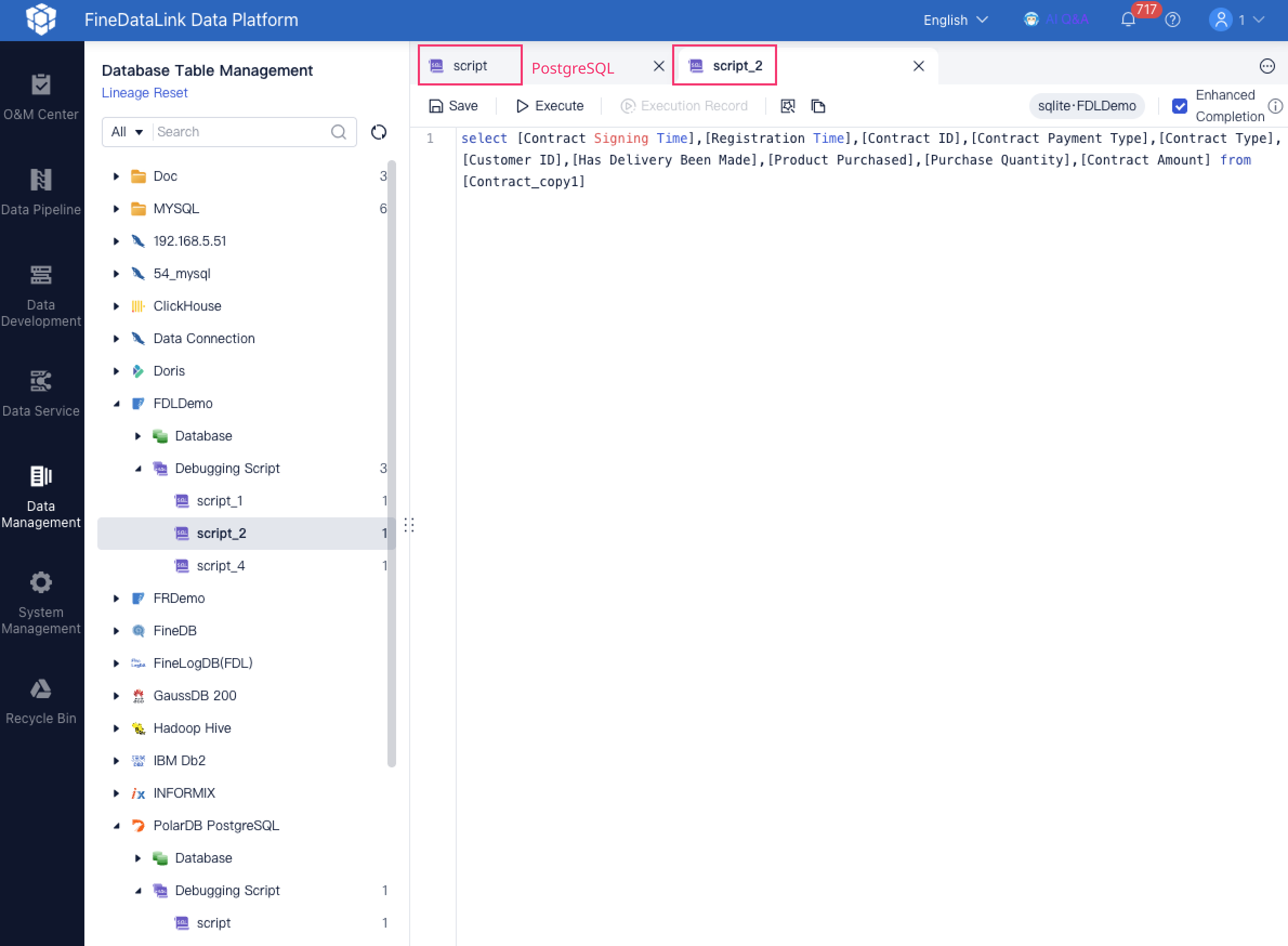This screenshot has height=946, width=1288.
Task: Expand the MYSQL folder
Action: tap(116, 209)
